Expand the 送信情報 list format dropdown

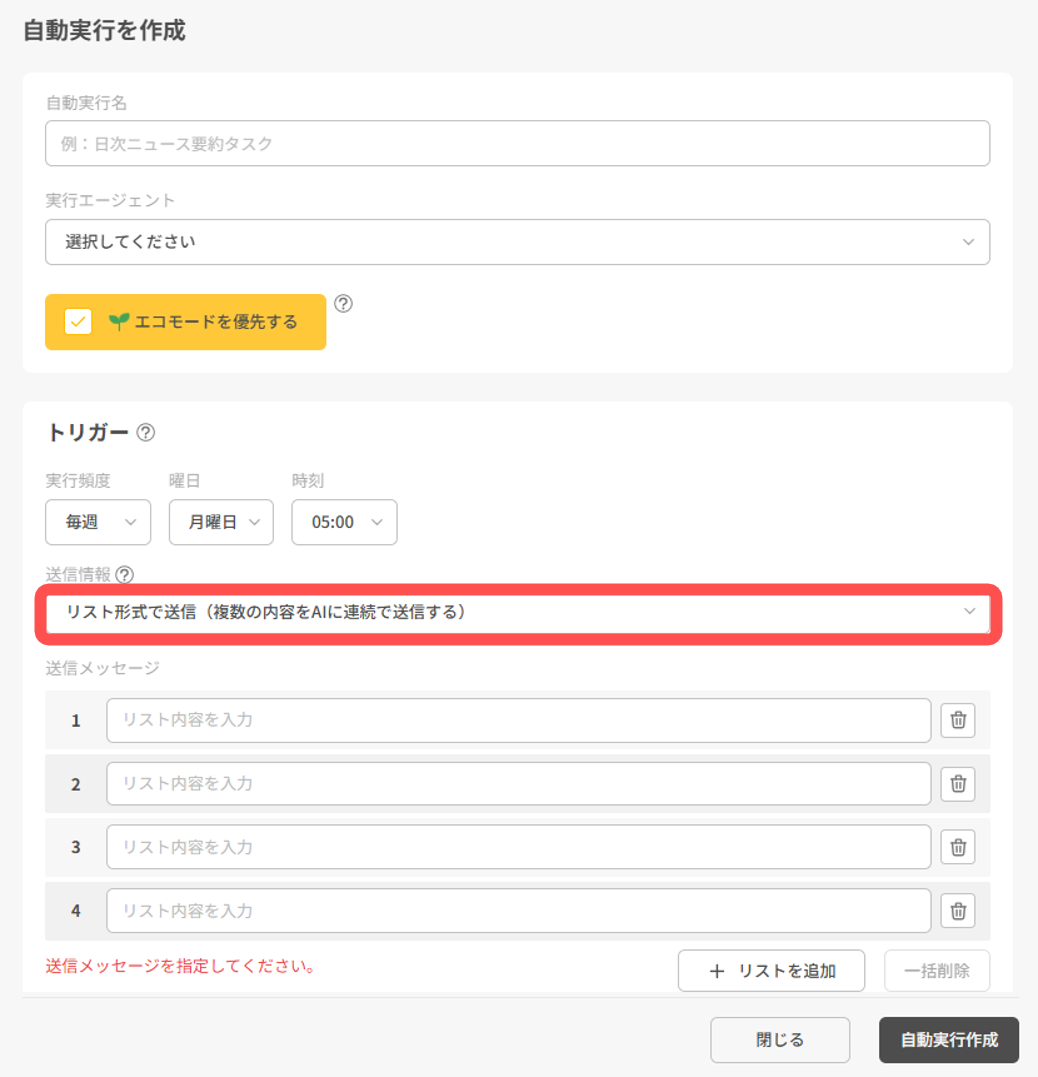click(x=517, y=613)
